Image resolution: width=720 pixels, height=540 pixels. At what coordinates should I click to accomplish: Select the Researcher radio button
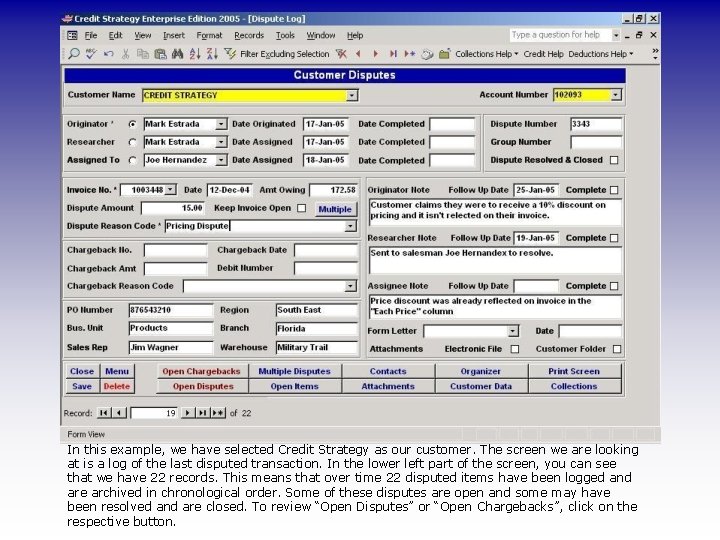pyautogui.click(x=133, y=142)
